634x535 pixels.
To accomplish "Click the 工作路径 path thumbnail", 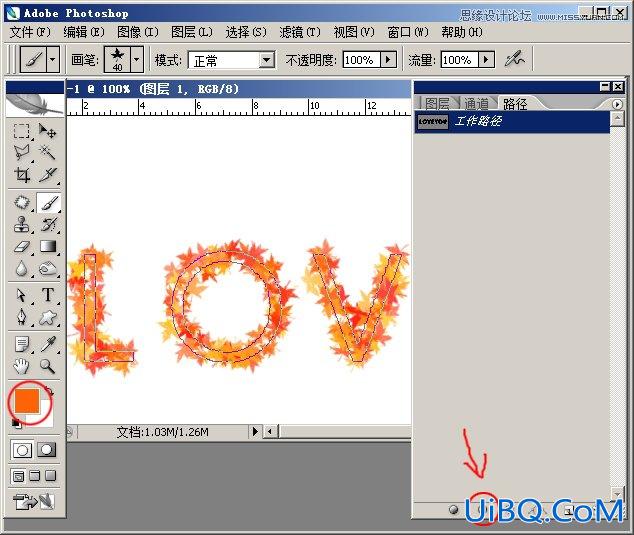I will (433, 121).
